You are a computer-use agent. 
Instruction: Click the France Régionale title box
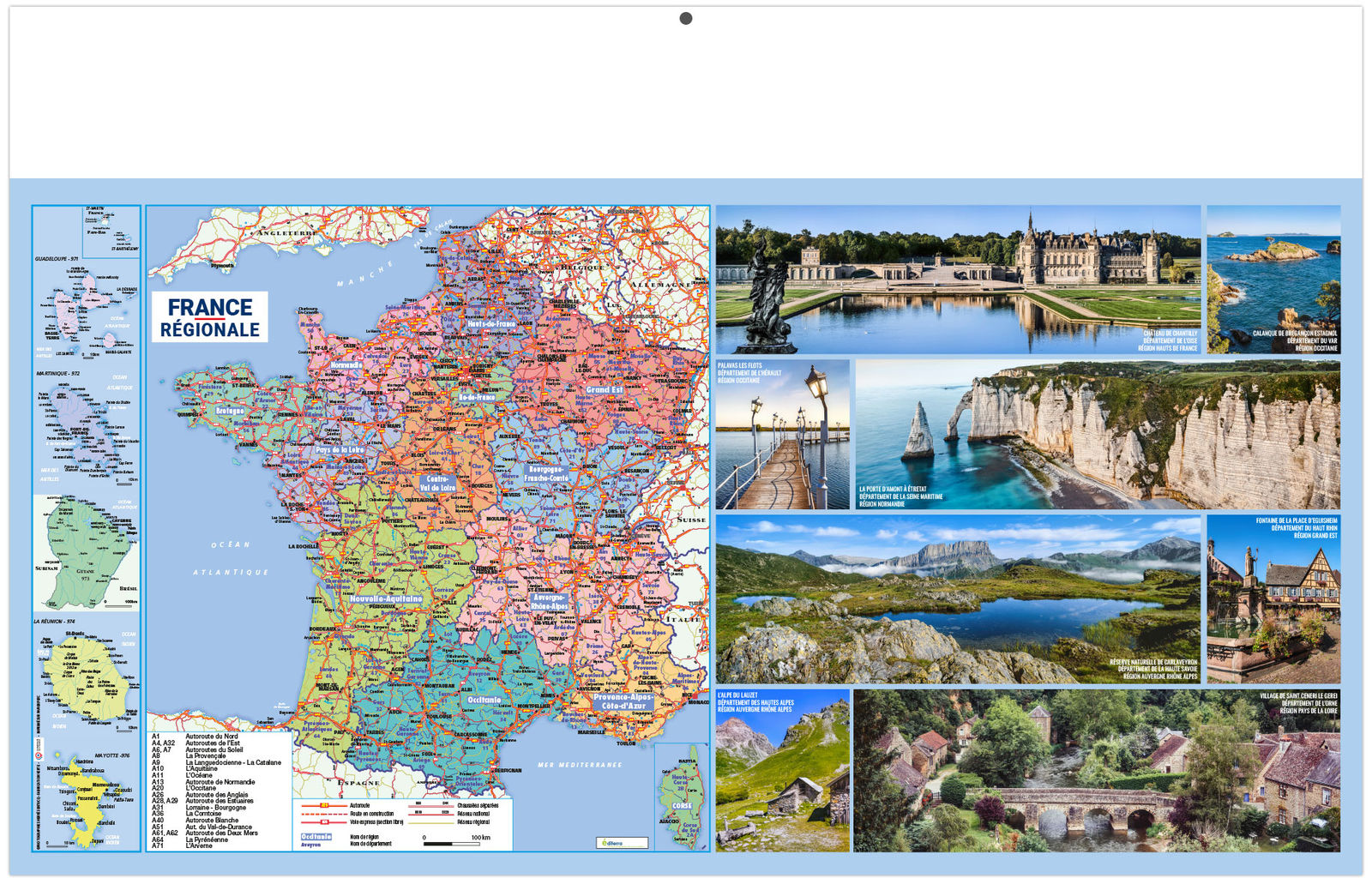pyautogui.click(x=210, y=317)
